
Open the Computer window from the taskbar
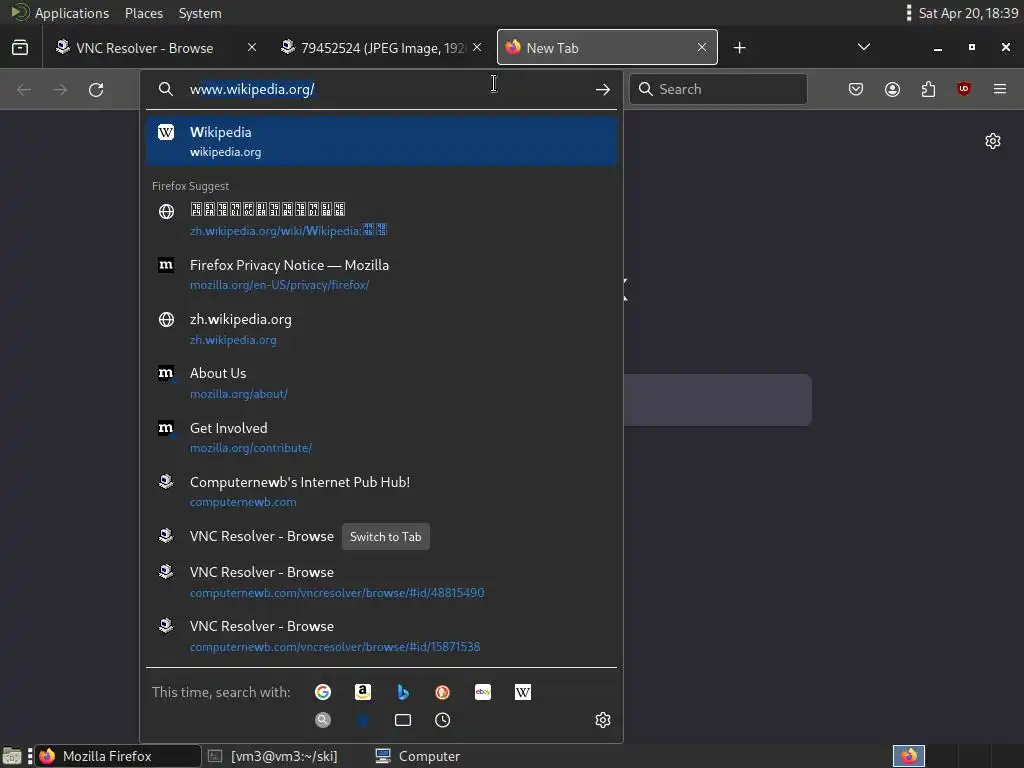point(418,756)
